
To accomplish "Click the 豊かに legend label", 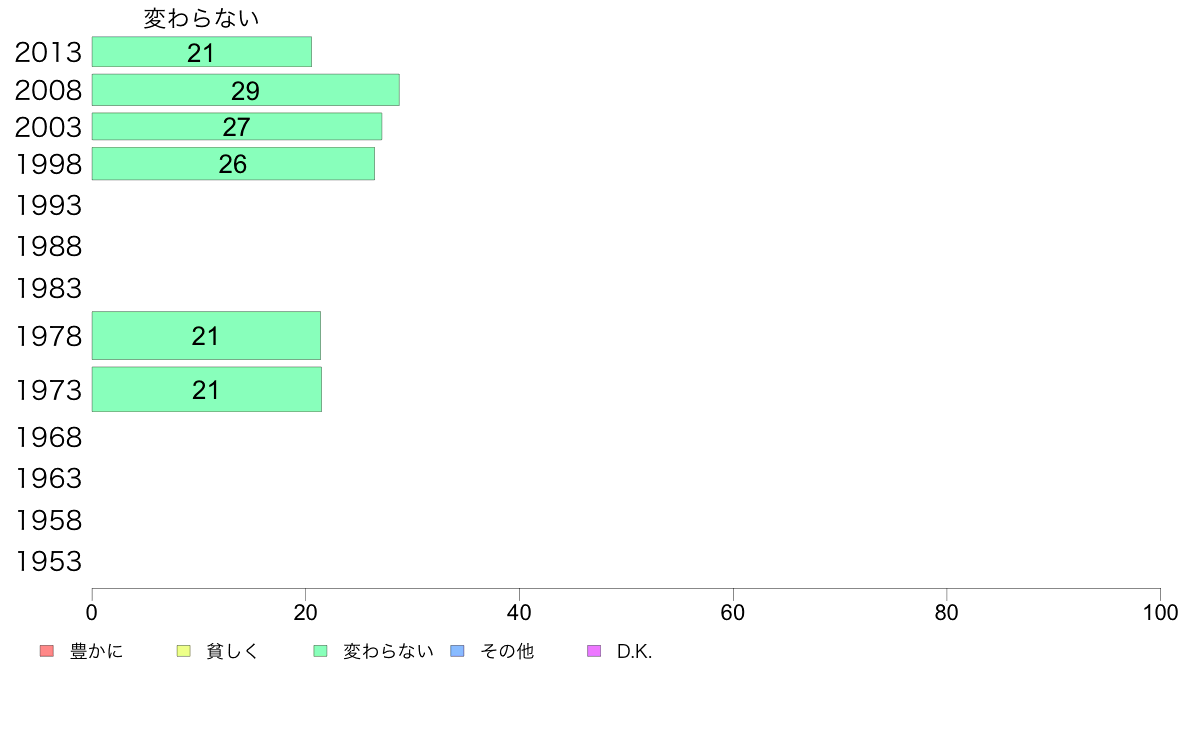I will click(x=96, y=651).
